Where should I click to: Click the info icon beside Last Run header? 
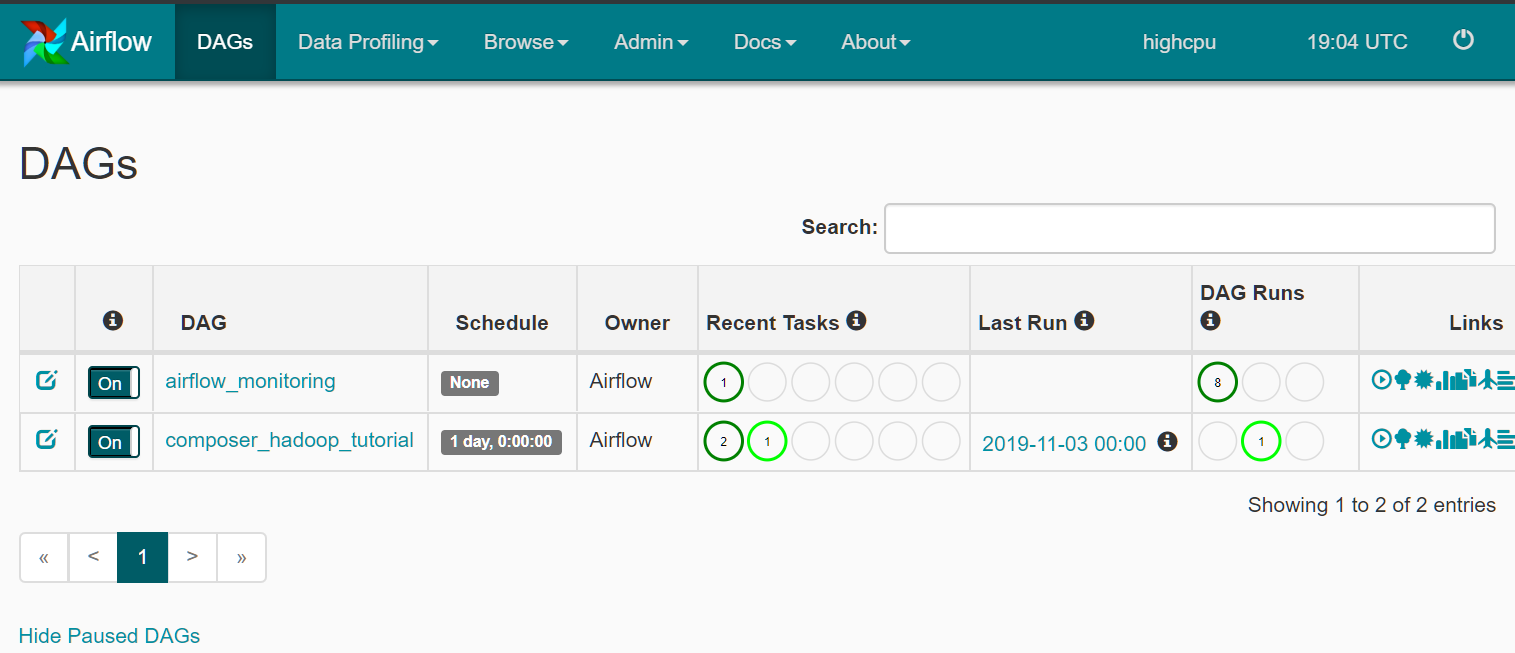point(1084,320)
